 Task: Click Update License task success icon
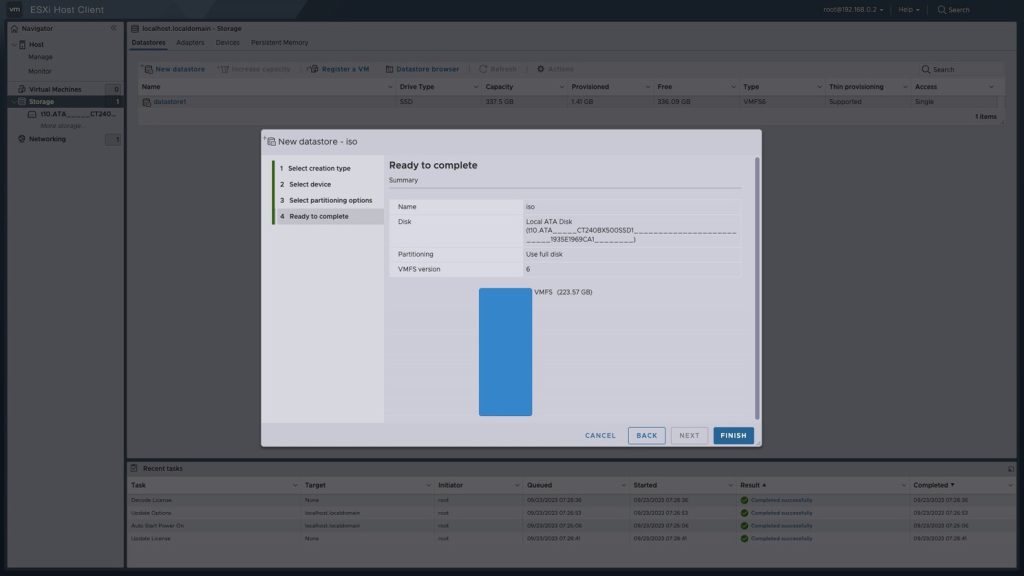click(x=744, y=539)
